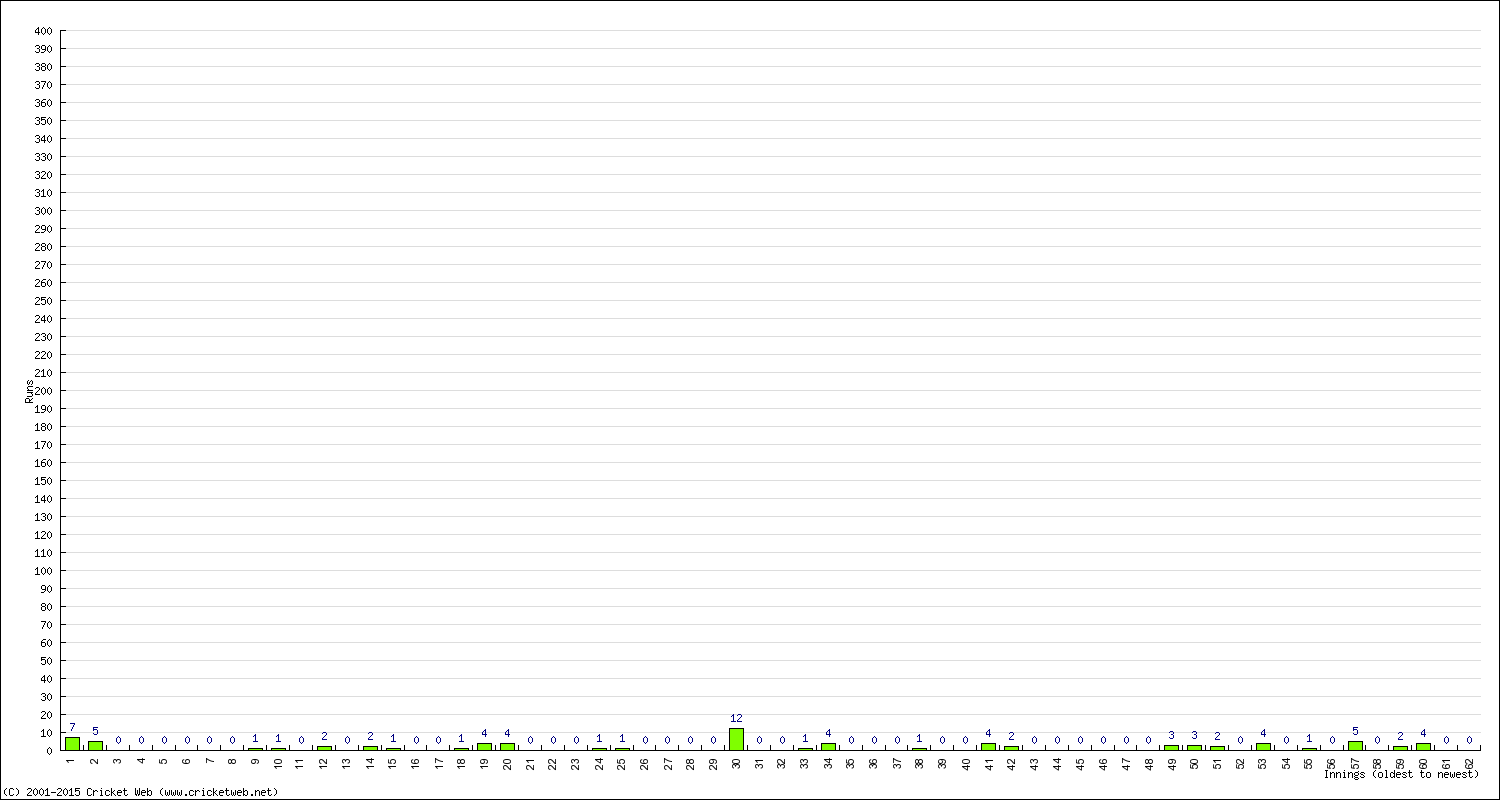The width and height of the screenshot is (1500, 800).
Task: Click the 400 label on the y-axis
Action: pos(42,31)
